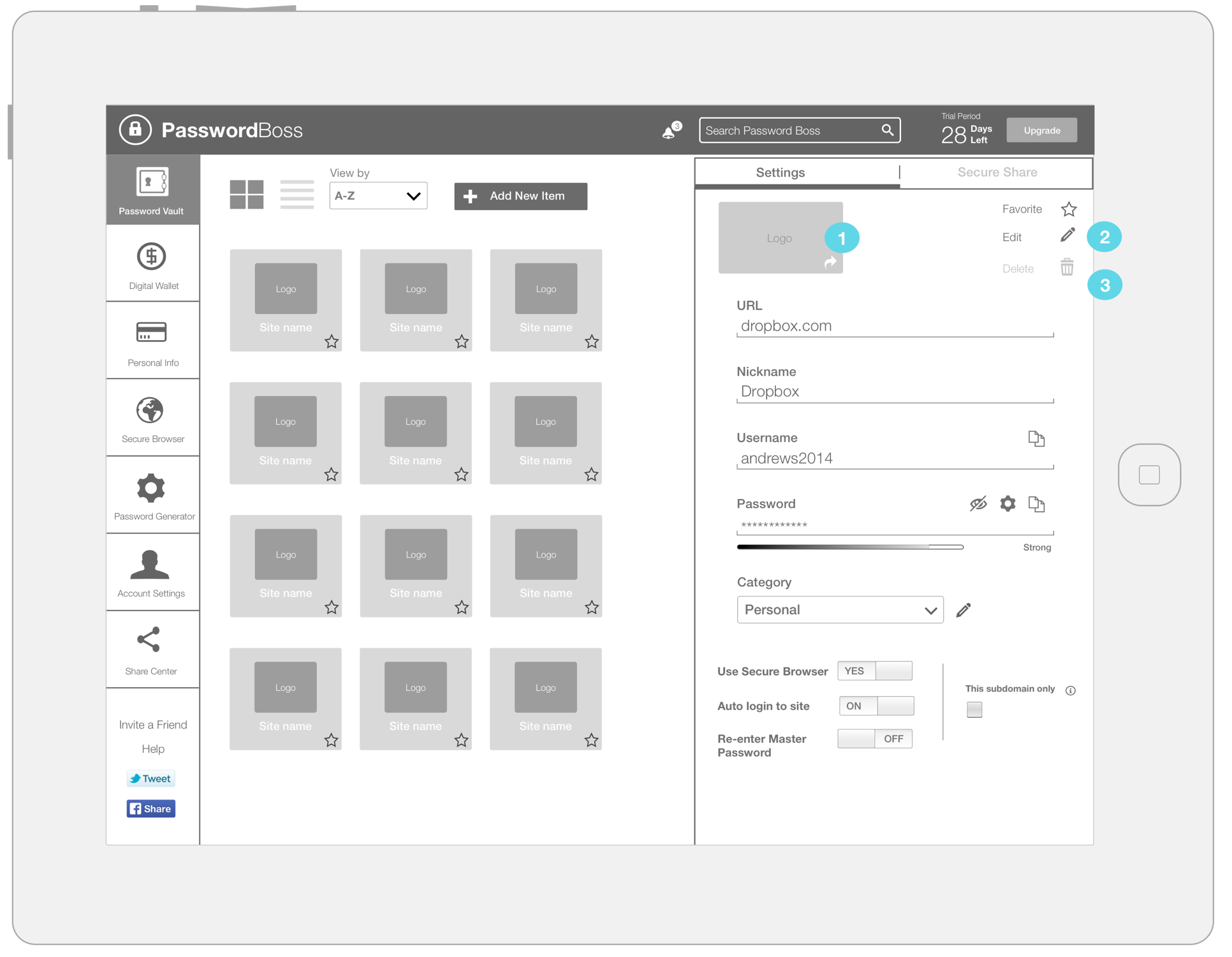Click the 28 Days Left trial text
This screenshot has width=1232, height=957.
click(966, 134)
